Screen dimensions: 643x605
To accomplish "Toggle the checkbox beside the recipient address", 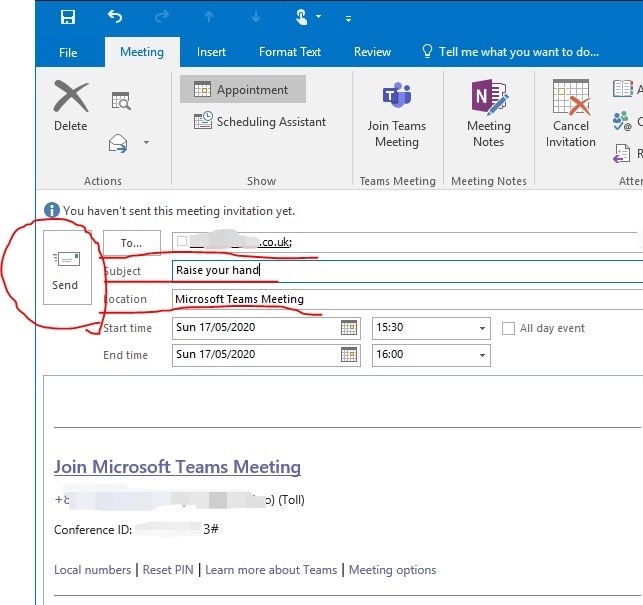I will [x=182, y=241].
